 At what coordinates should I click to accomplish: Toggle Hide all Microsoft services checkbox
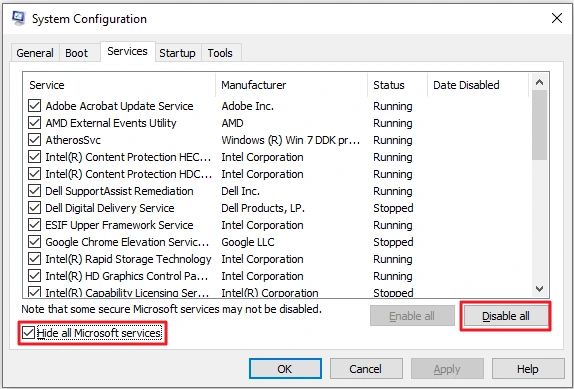click(x=29, y=333)
